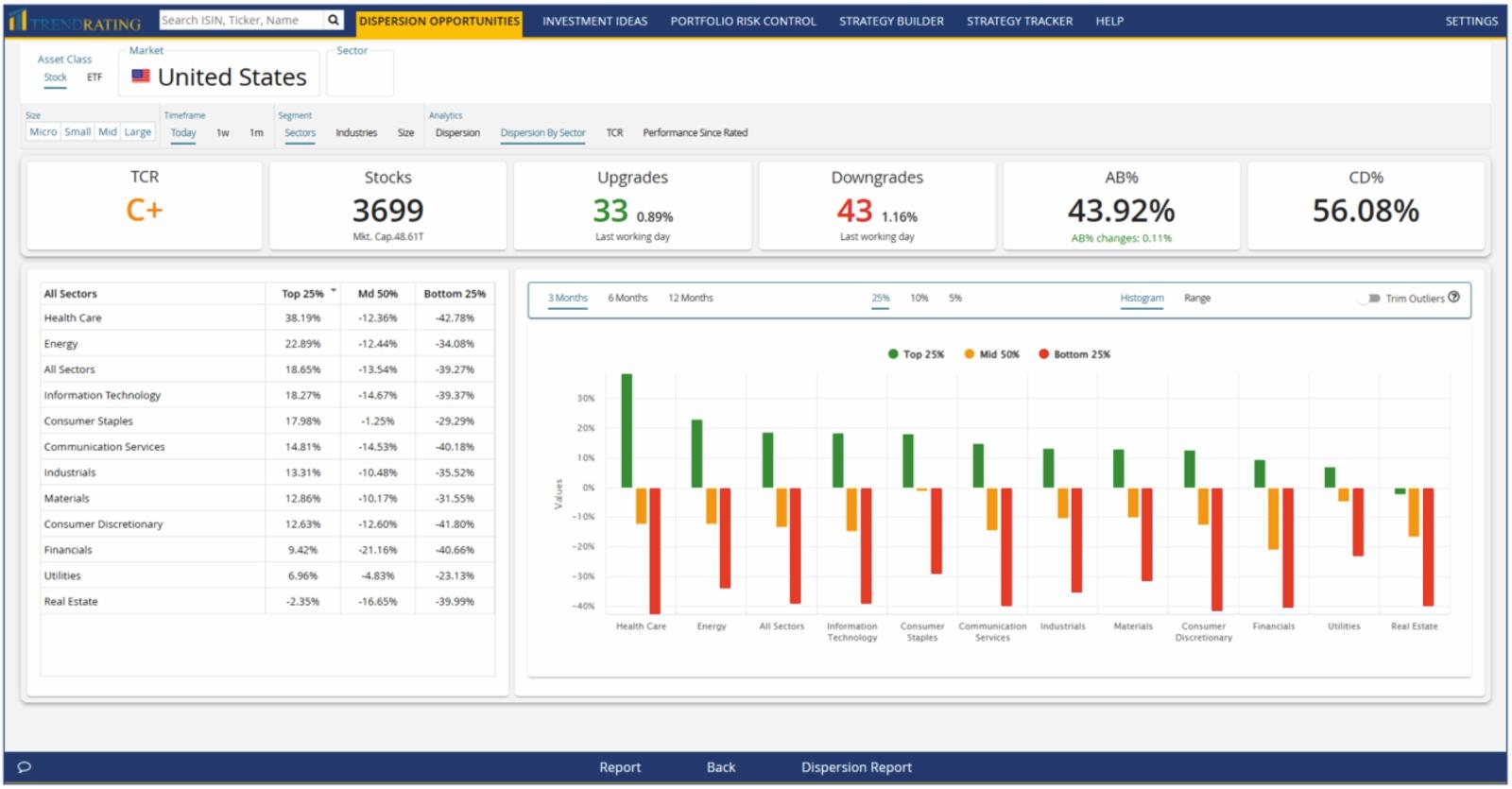
Task: Toggle the Large size filter
Action: pos(138,132)
